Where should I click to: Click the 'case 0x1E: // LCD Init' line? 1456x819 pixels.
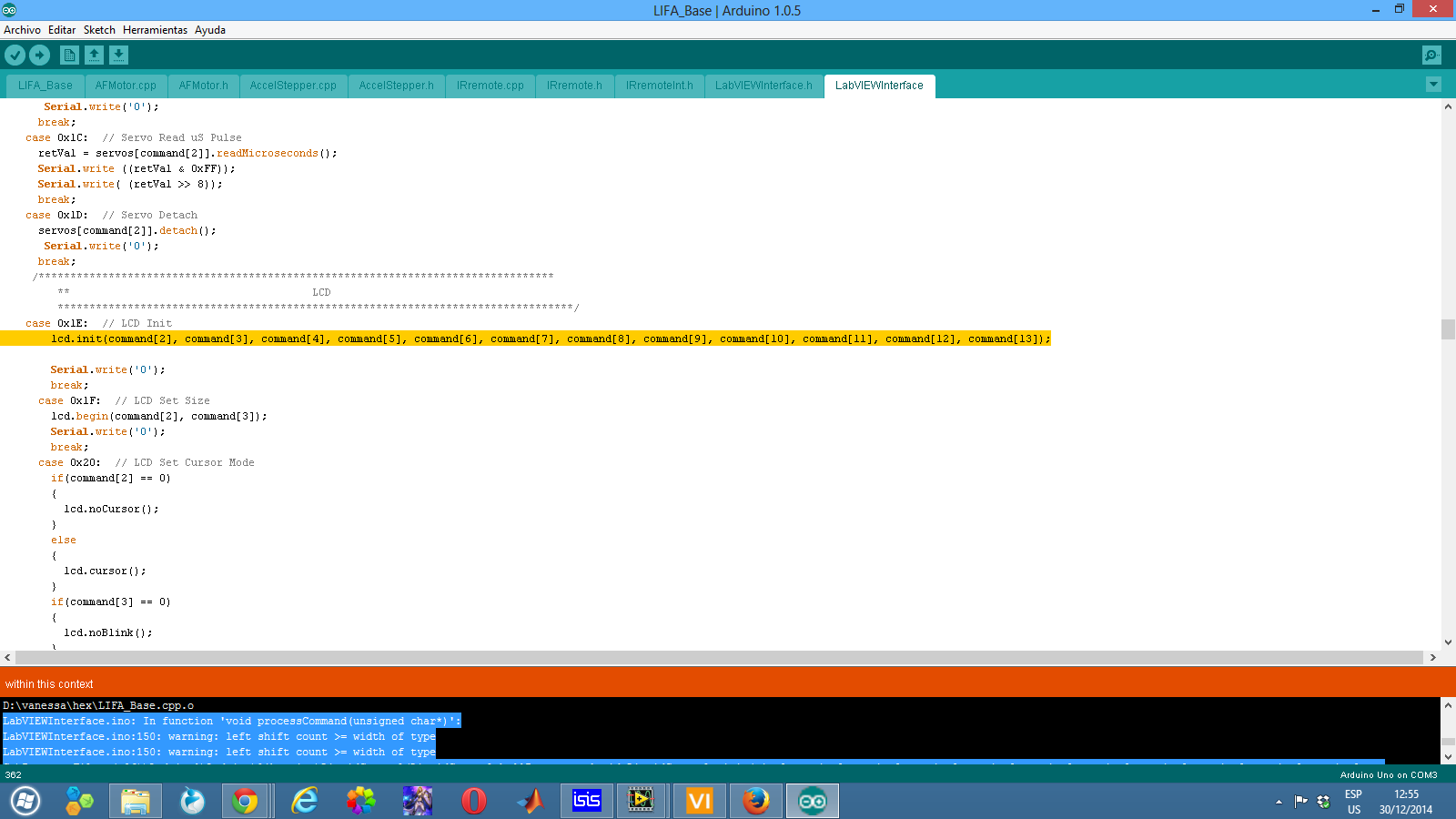(98, 323)
